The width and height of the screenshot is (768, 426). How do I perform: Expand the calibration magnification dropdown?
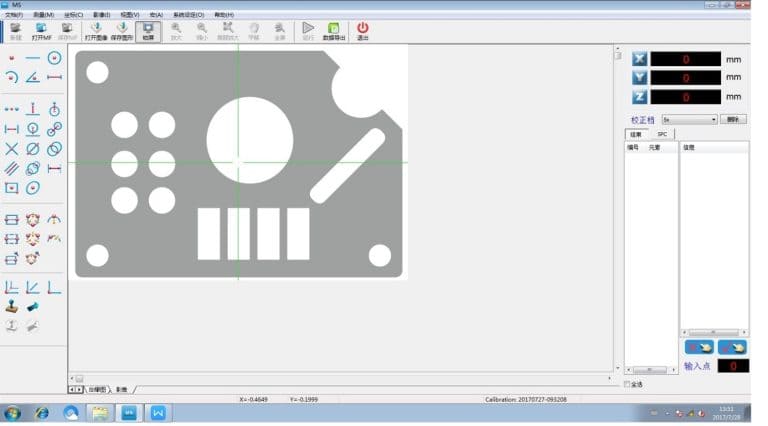(713, 119)
